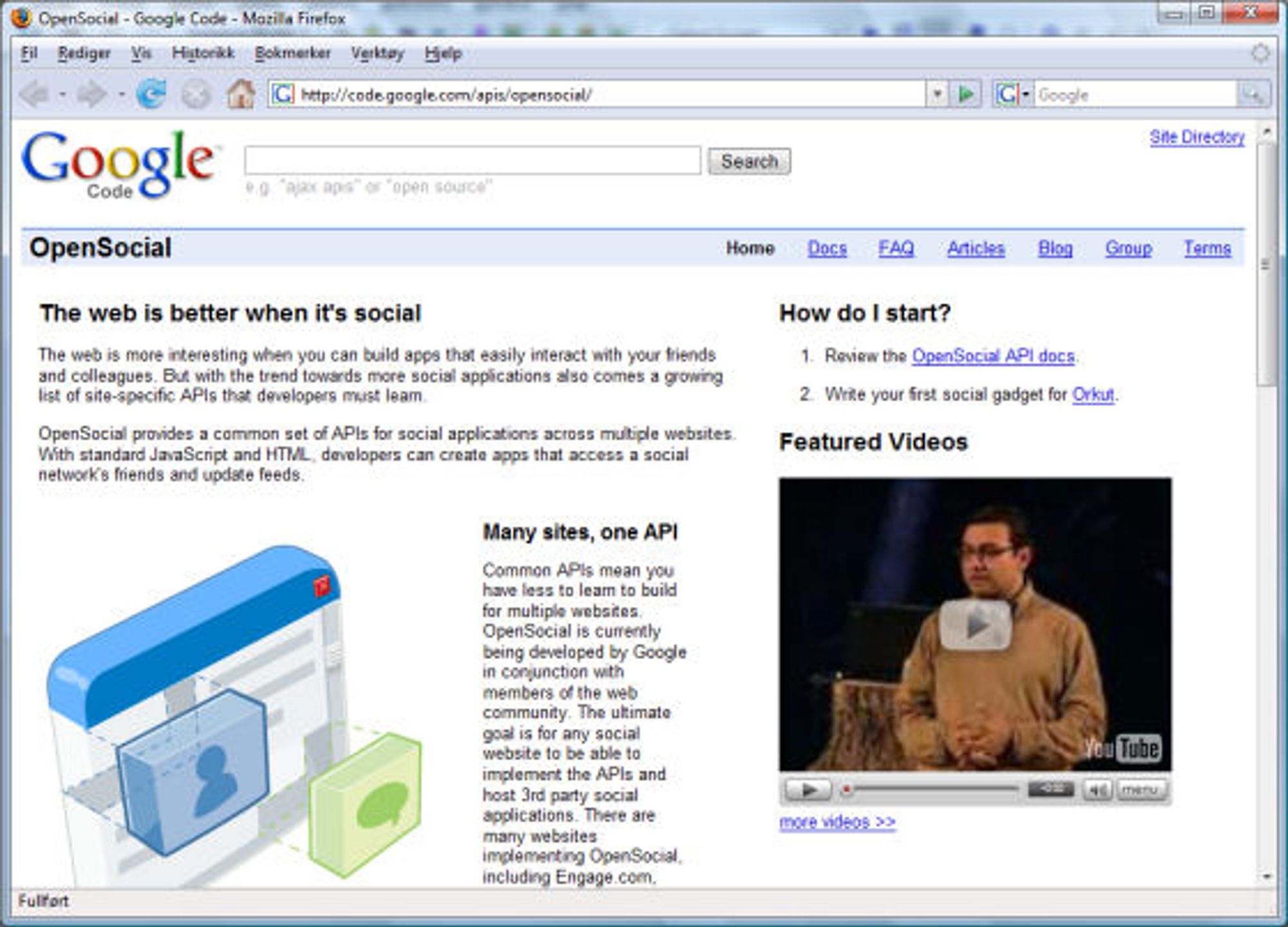The width and height of the screenshot is (1288, 927).
Task: Open the back history dropdown arrow
Action: point(62,95)
